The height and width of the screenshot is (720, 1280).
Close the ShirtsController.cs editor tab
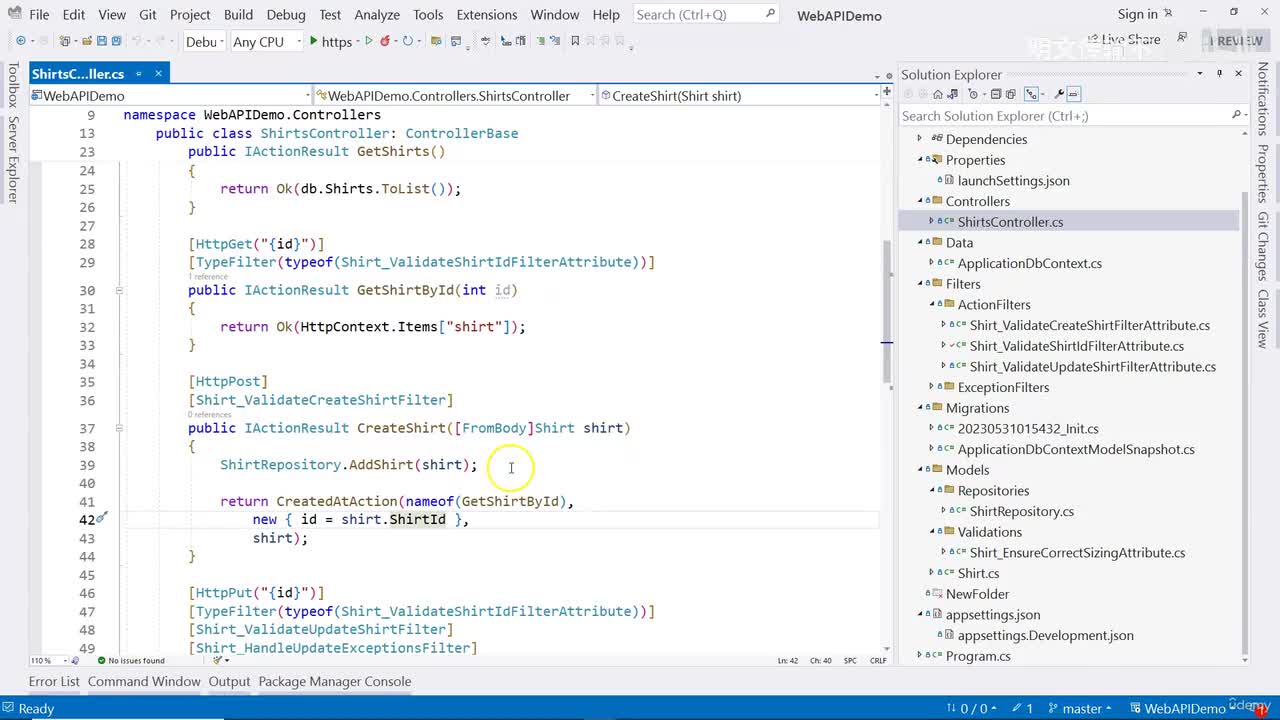coord(158,74)
